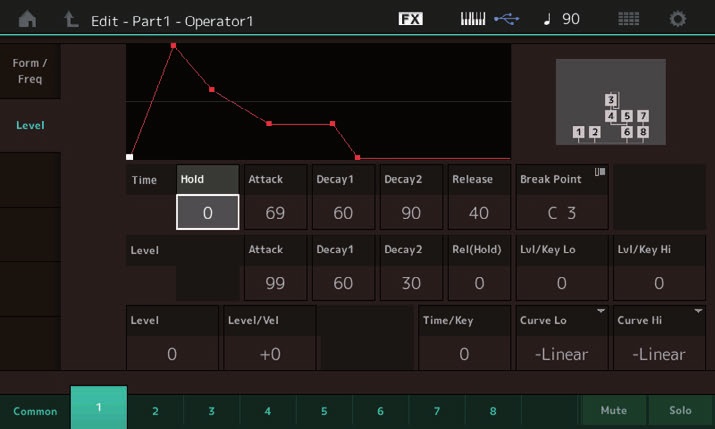The width and height of the screenshot is (715, 429).
Task: Click the Edit - Part1 - Operator1 title
Action: click(x=171, y=21)
